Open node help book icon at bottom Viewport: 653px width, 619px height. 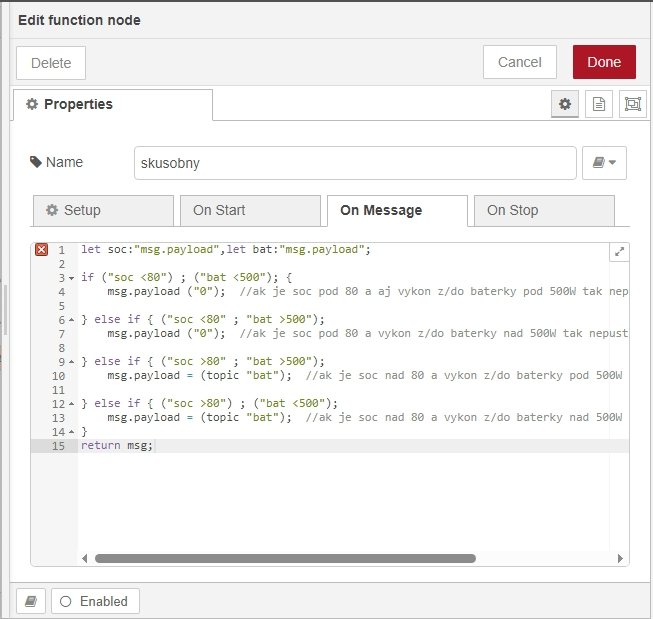click(x=30, y=601)
